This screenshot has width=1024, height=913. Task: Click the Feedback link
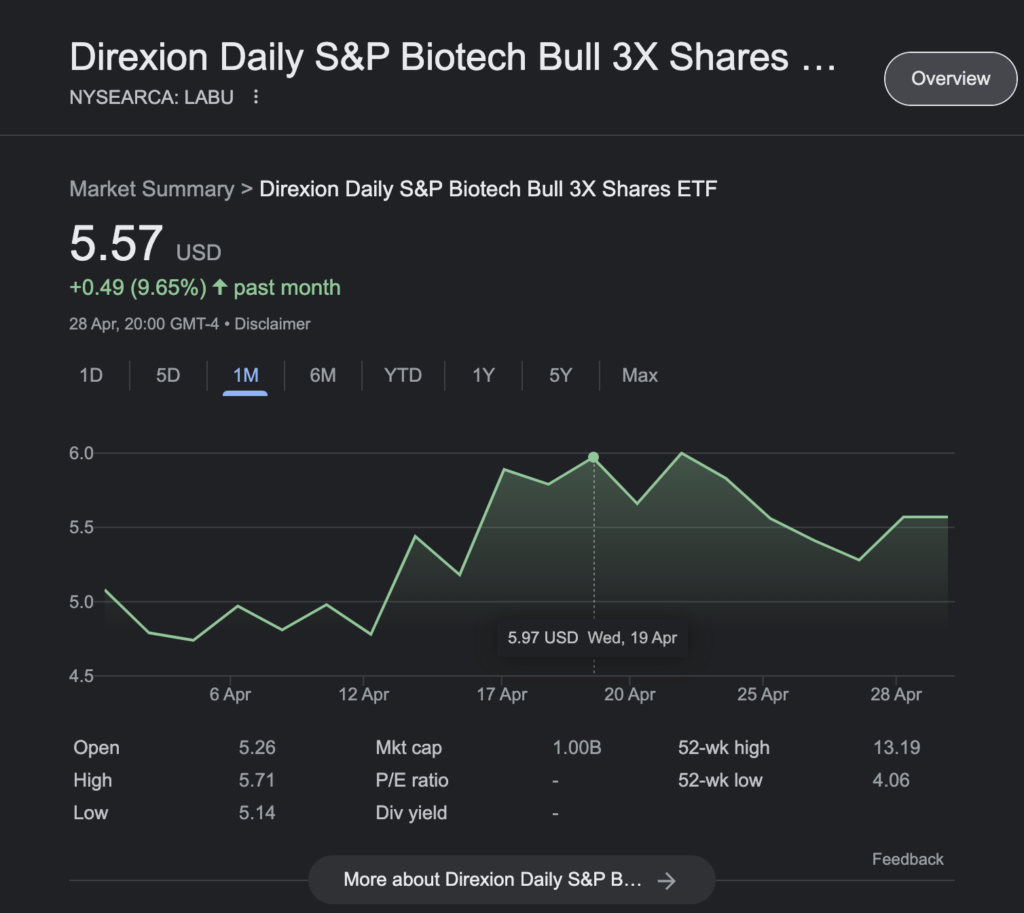908,859
